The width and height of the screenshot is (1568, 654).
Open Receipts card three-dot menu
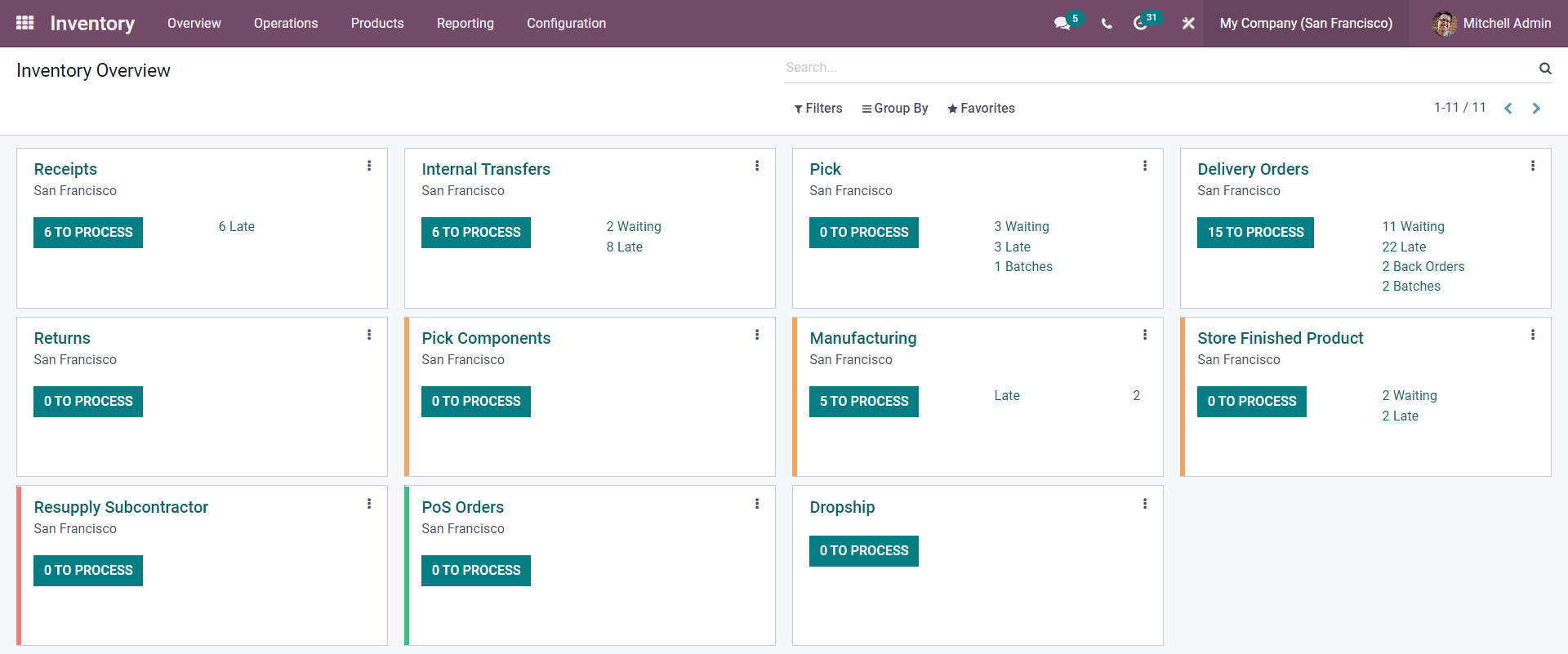click(369, 166)
